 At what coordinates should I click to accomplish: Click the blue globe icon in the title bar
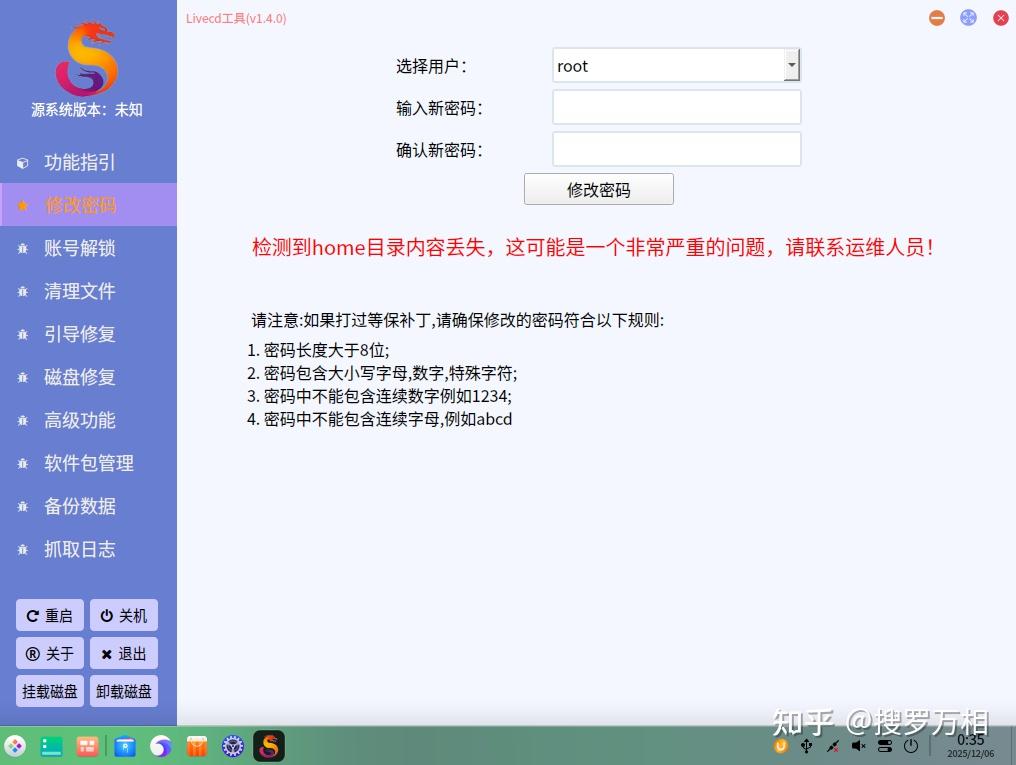click(x=967, y=17)
